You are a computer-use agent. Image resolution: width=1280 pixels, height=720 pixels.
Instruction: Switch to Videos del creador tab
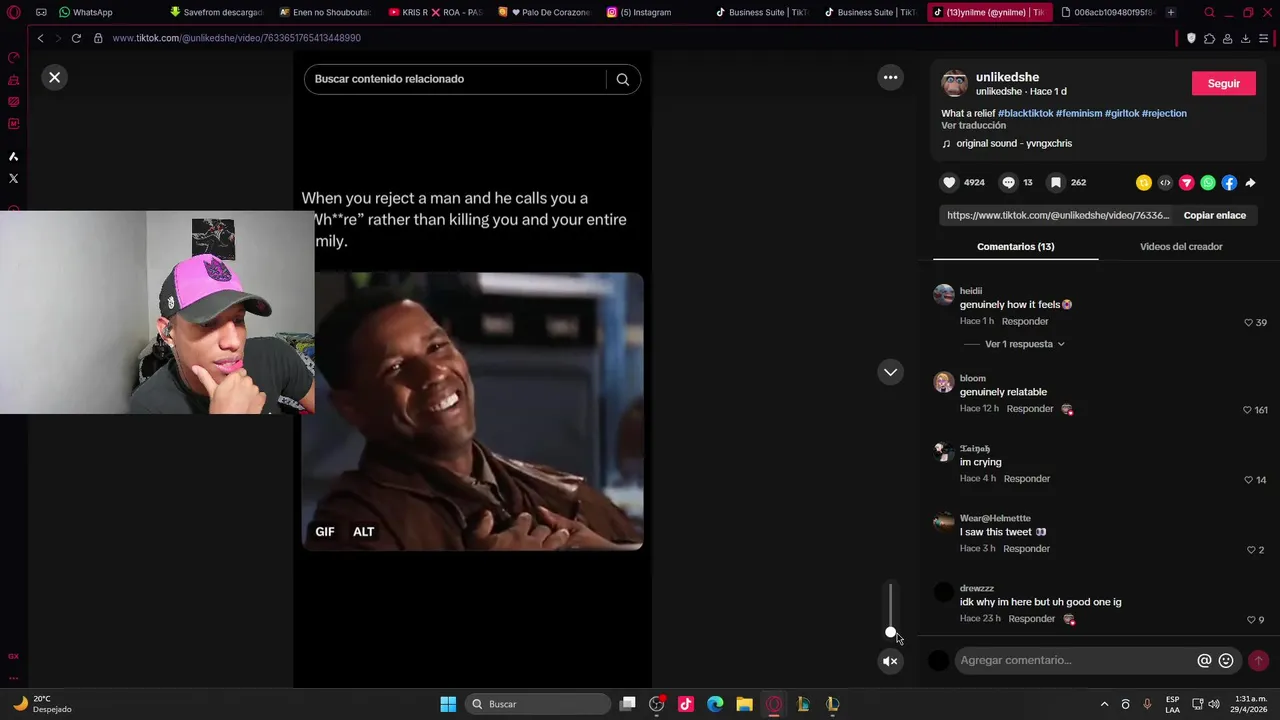pyautogui.click(x=1181, y=247)
